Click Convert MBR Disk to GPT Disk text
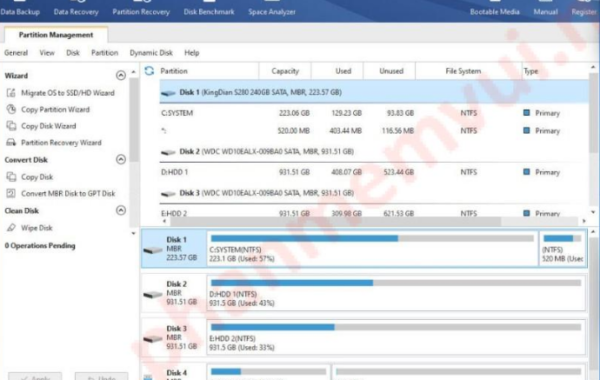Viewport: 600px width, 380px height. pyautogui.click(x=68, y=194)
